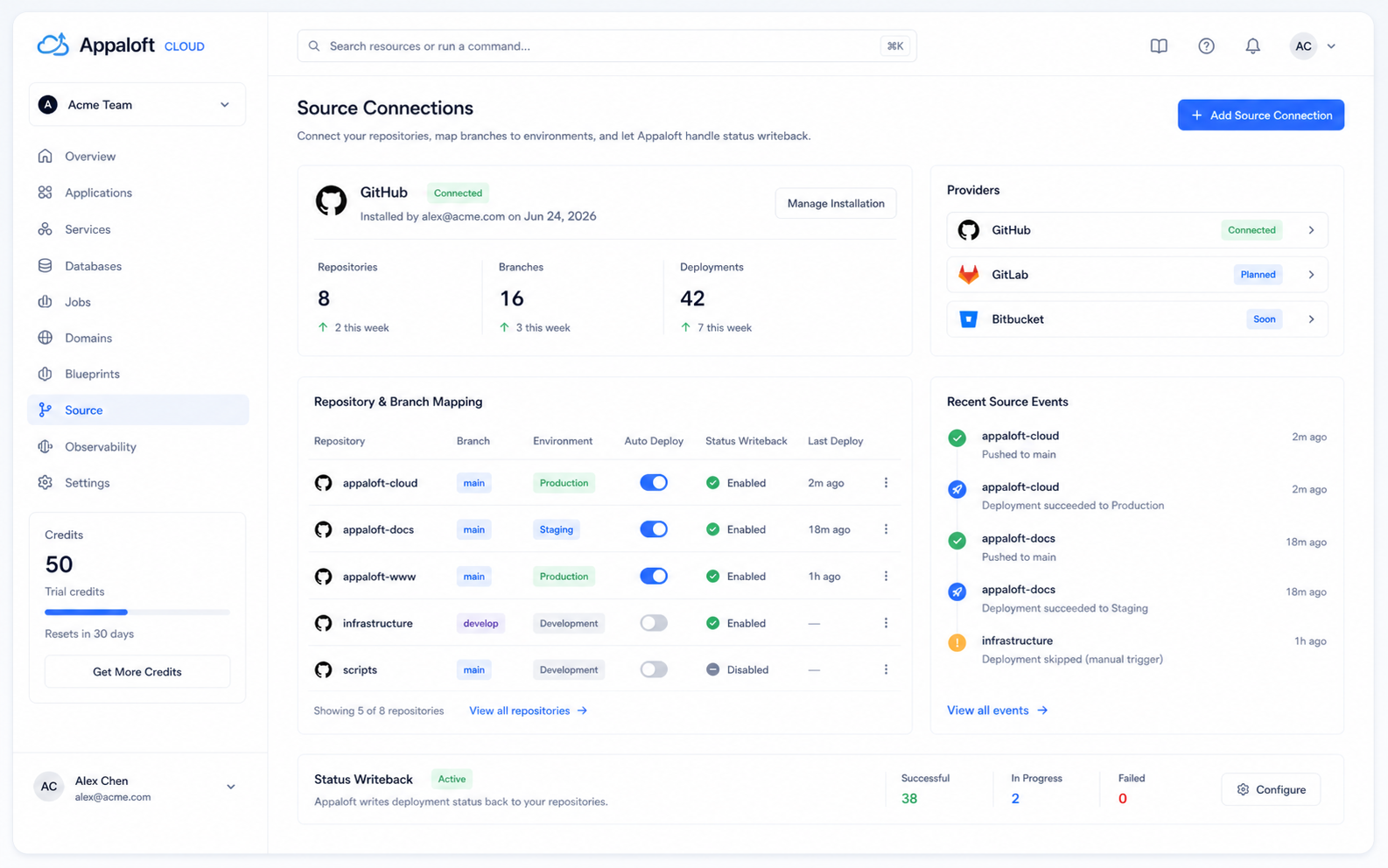The width and height of the screenshot is (1388, 868).
Task: Enable auto deploy for scripts
Action: [654, 669]
